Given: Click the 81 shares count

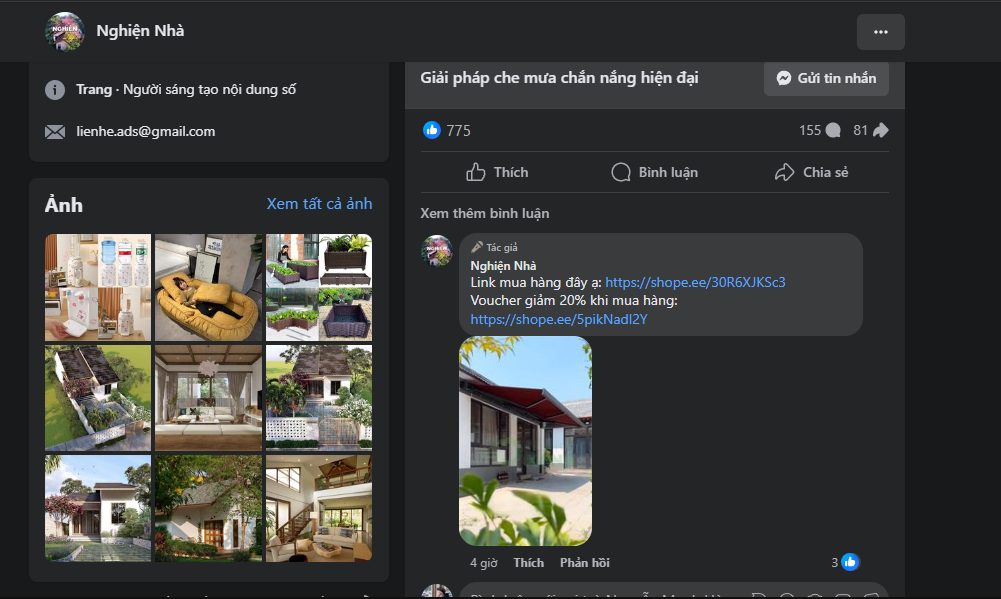Looking at the screenshot, I should click(861, 130).
